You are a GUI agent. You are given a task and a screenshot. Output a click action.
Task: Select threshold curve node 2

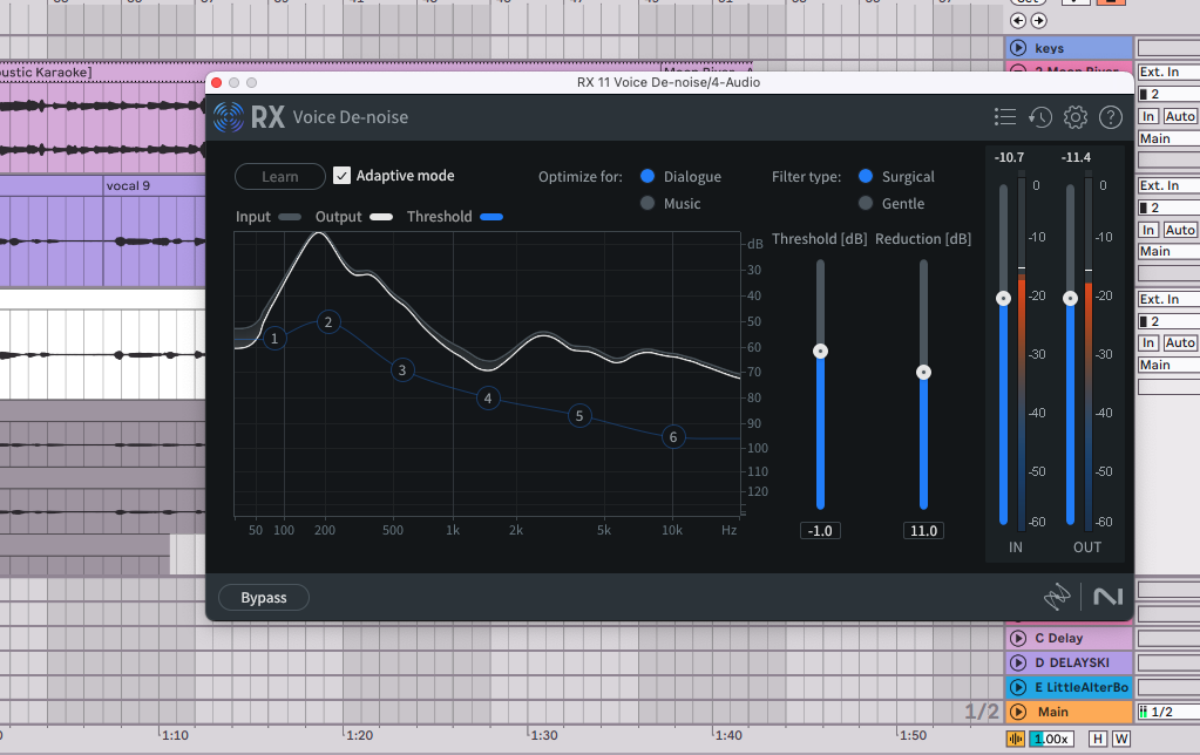pyautogui.click(x=328, y=322)
